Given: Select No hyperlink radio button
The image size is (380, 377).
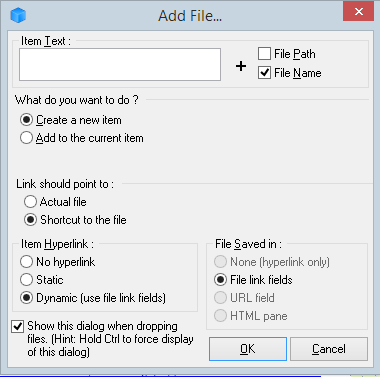Looking at the screenshot, I should tap(26, 262).
